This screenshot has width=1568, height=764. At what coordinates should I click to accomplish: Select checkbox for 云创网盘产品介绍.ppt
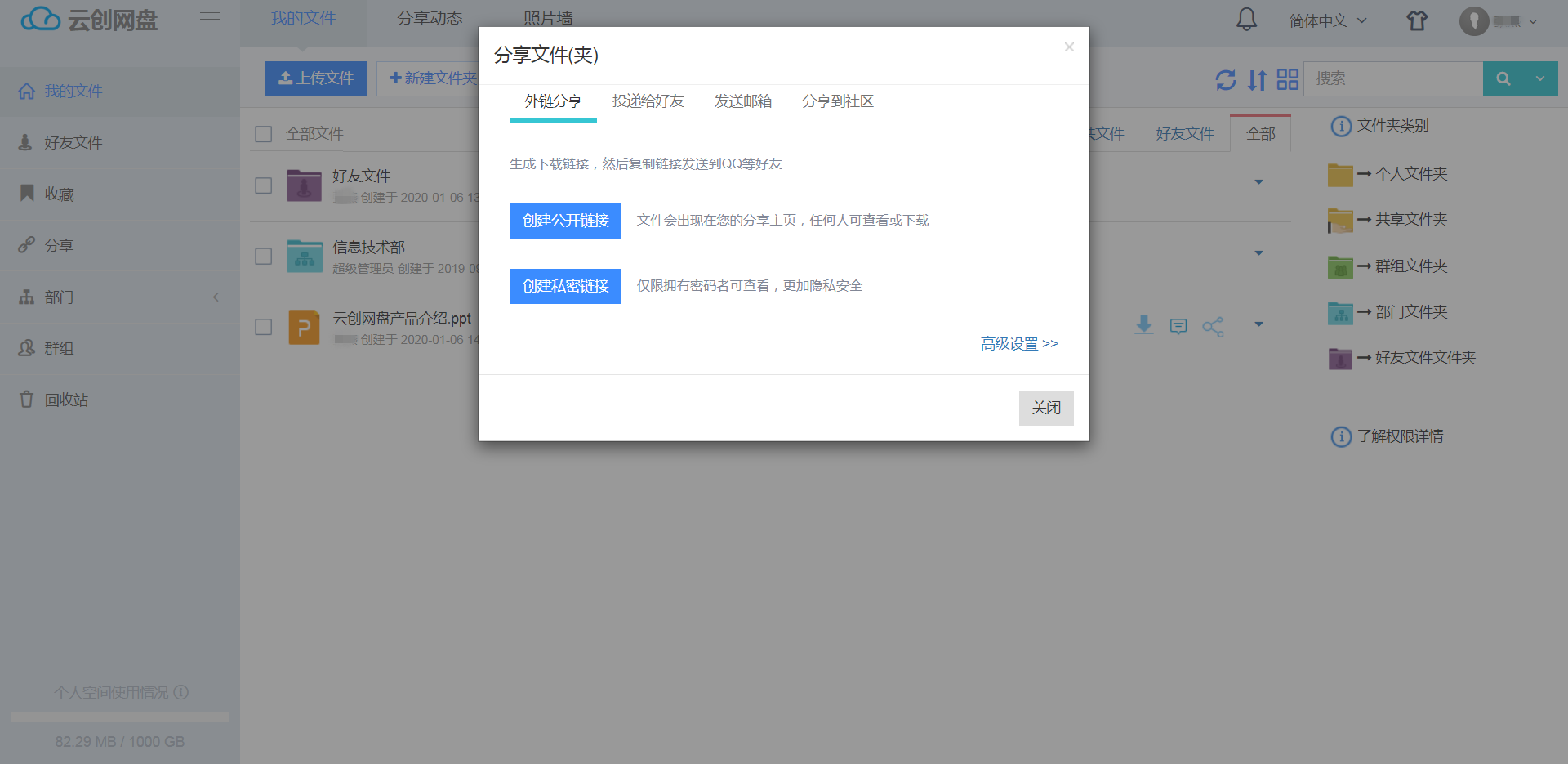pos(263,328)
